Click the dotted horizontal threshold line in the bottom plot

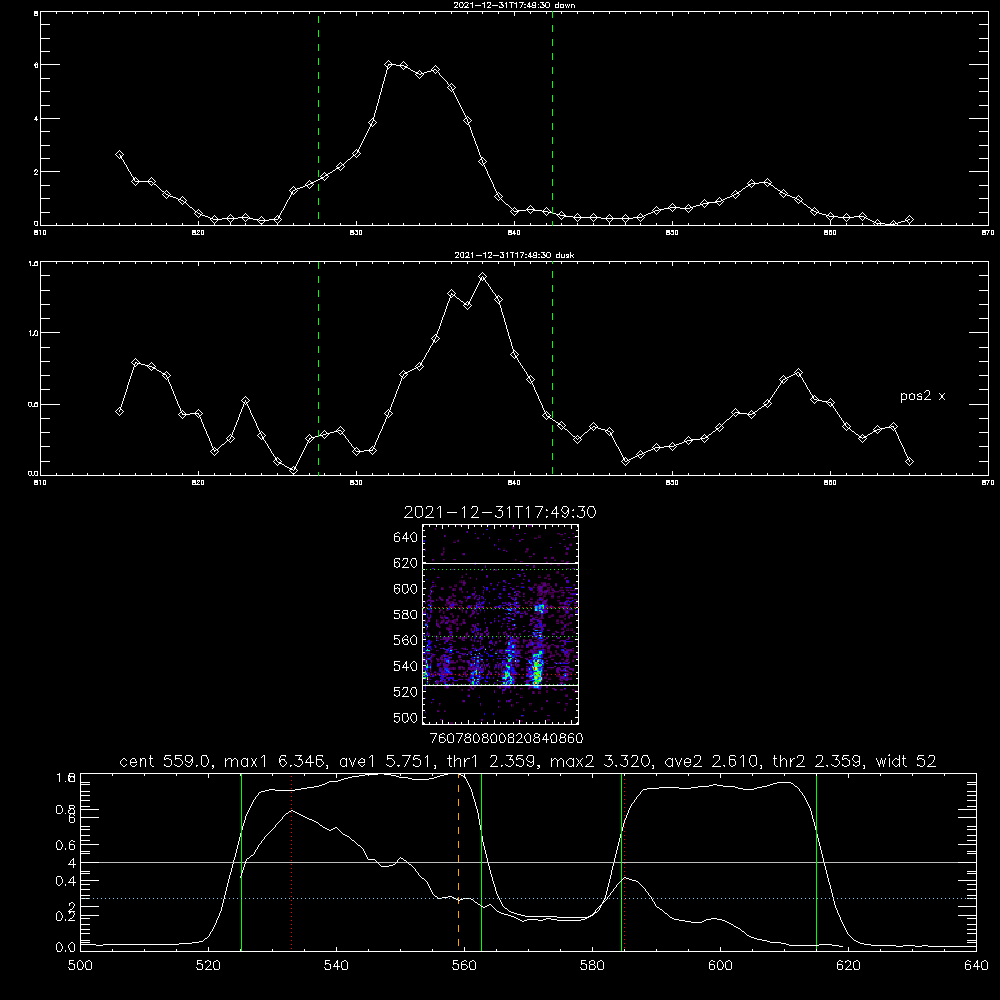coord(528,899)
